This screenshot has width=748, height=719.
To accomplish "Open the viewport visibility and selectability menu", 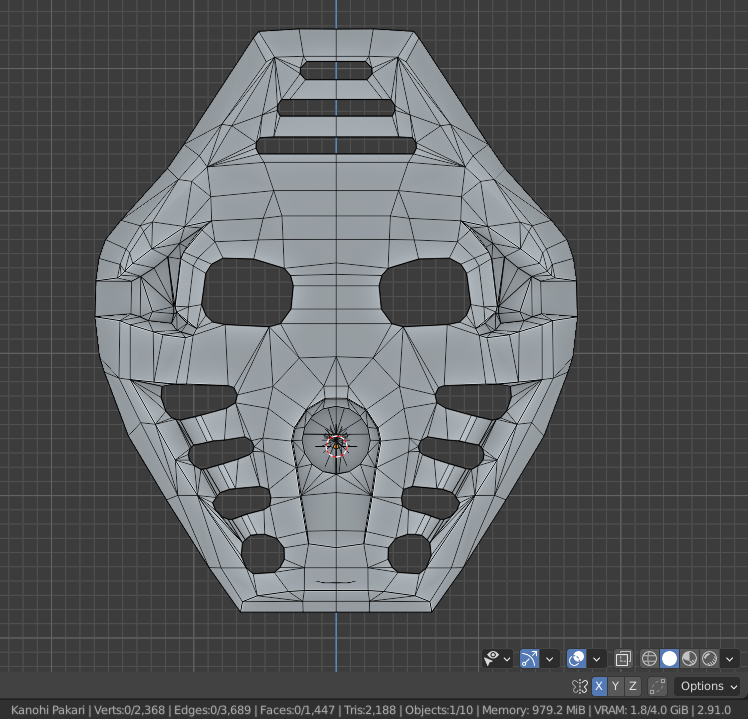I will [x=497, y=659].
